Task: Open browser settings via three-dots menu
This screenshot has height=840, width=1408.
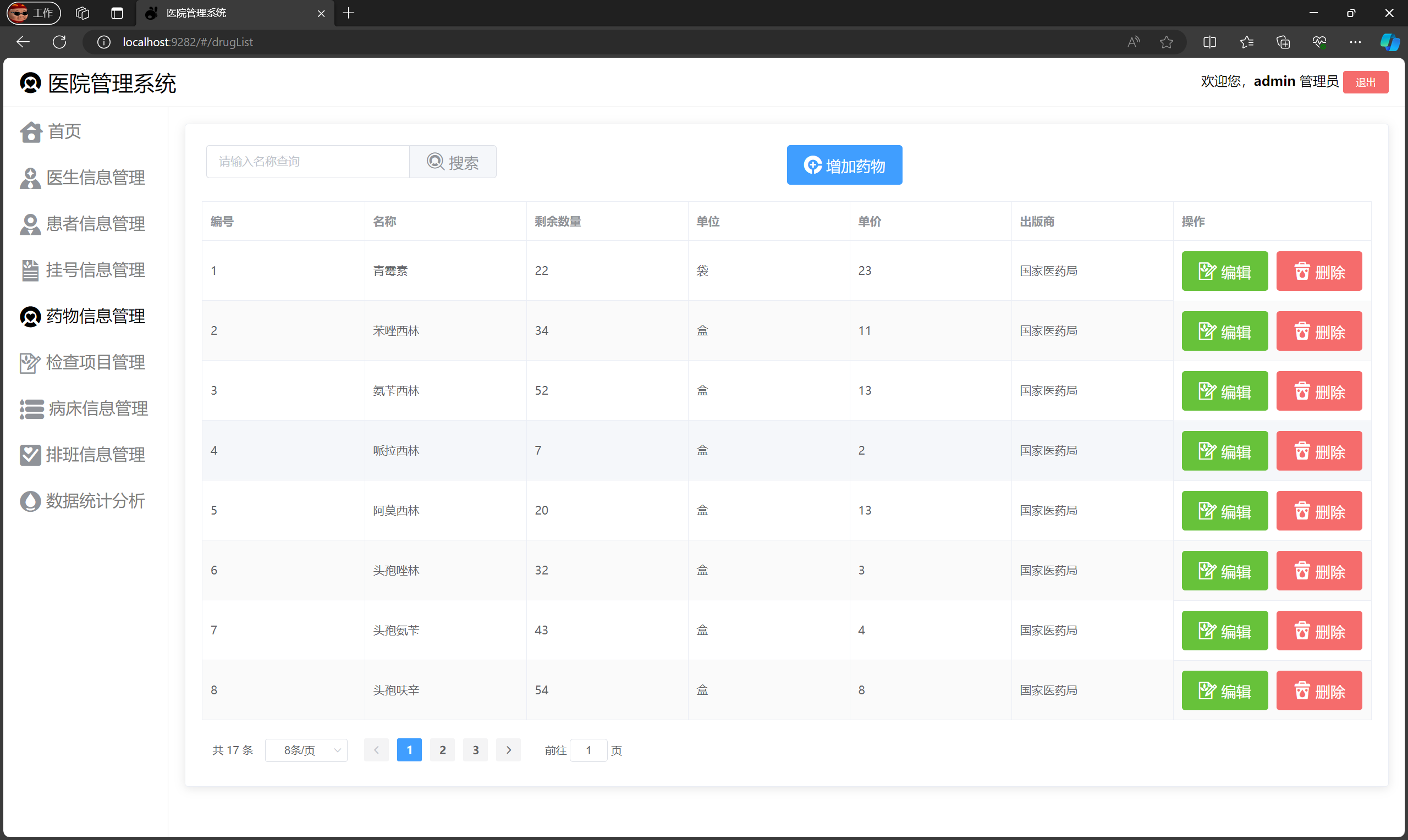Action: click(1355, 42)
